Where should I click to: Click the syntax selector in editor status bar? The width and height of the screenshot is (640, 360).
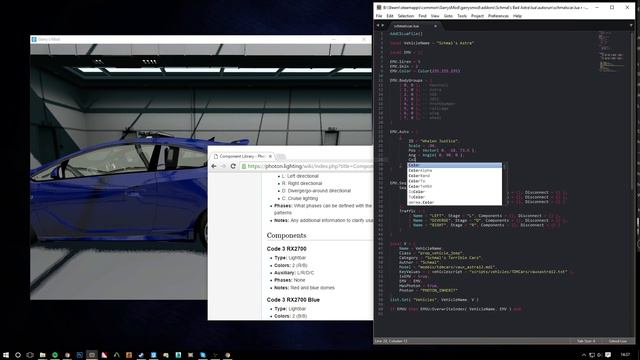[x=618, y=341]
